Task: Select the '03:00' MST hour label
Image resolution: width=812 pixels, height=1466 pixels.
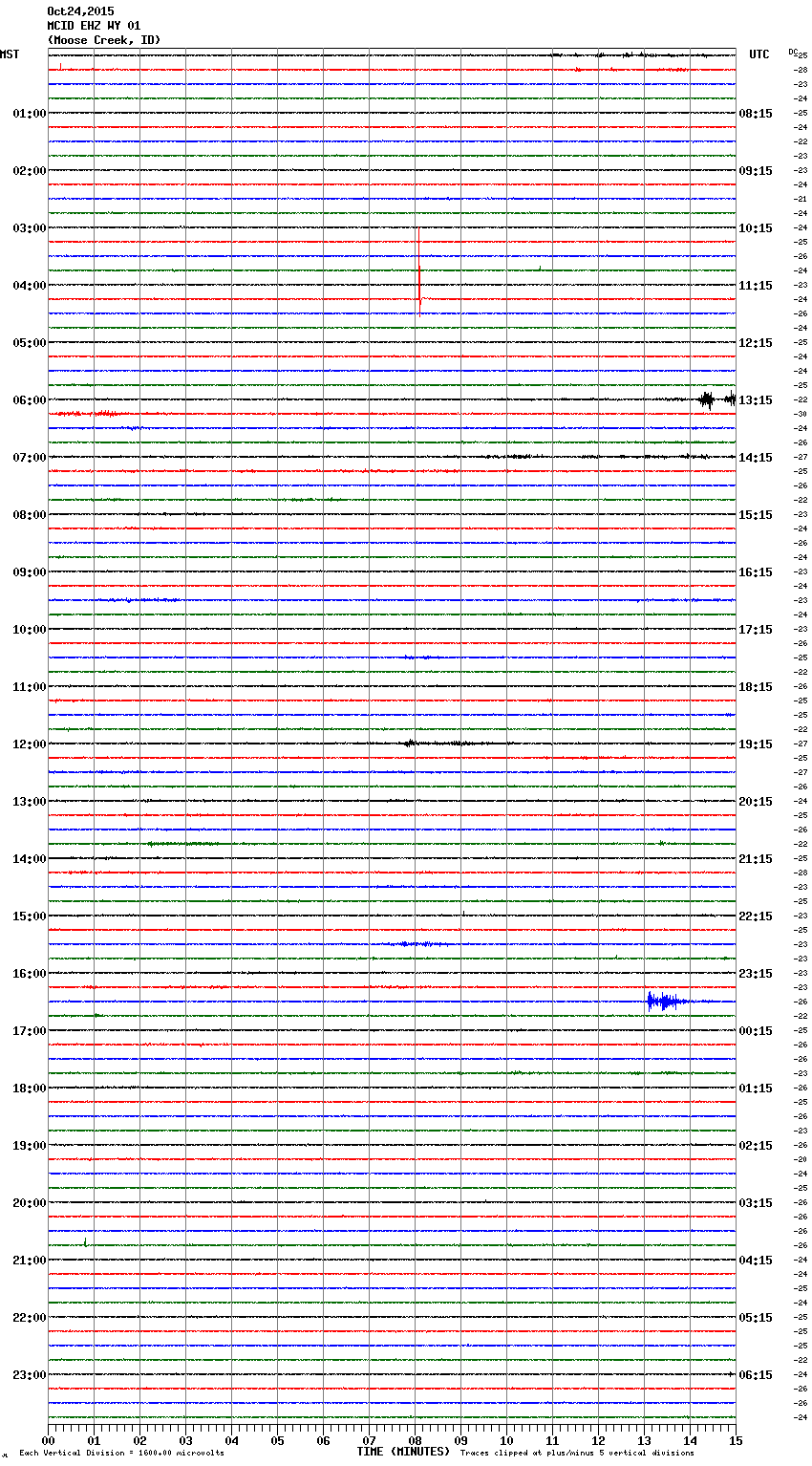Action: 30,228
